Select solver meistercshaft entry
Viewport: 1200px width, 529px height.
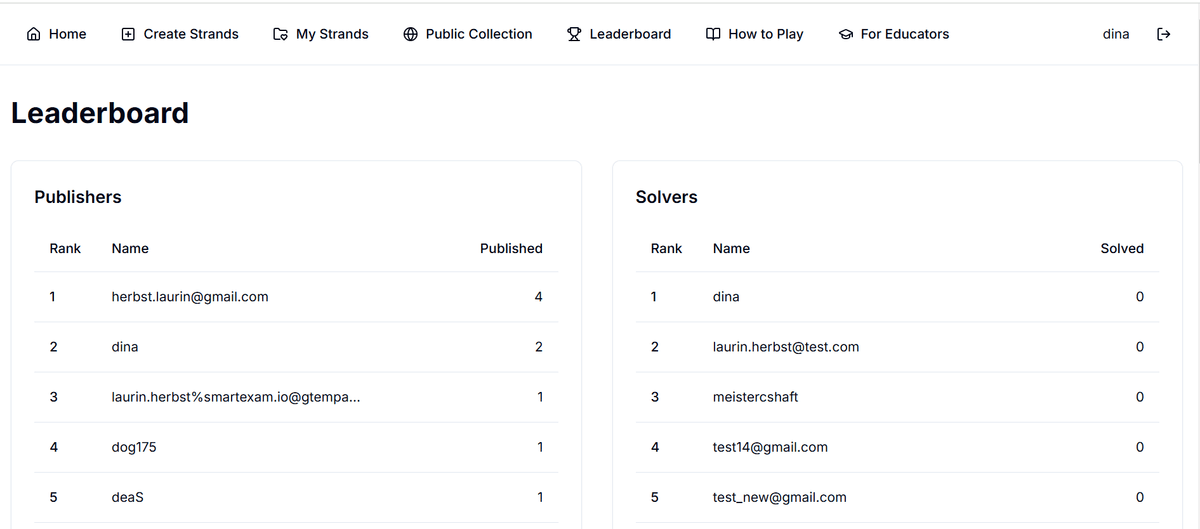pyautogui.click(x=755, y=397)
